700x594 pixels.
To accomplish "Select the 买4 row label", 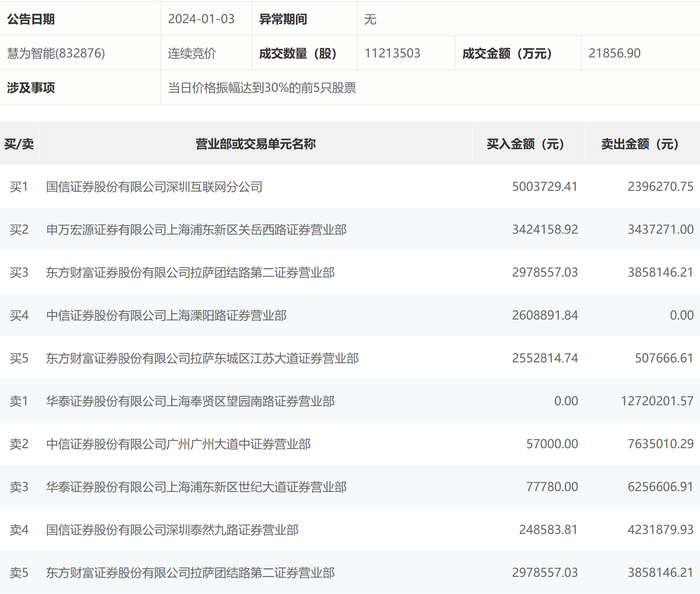I will (19, 315).
